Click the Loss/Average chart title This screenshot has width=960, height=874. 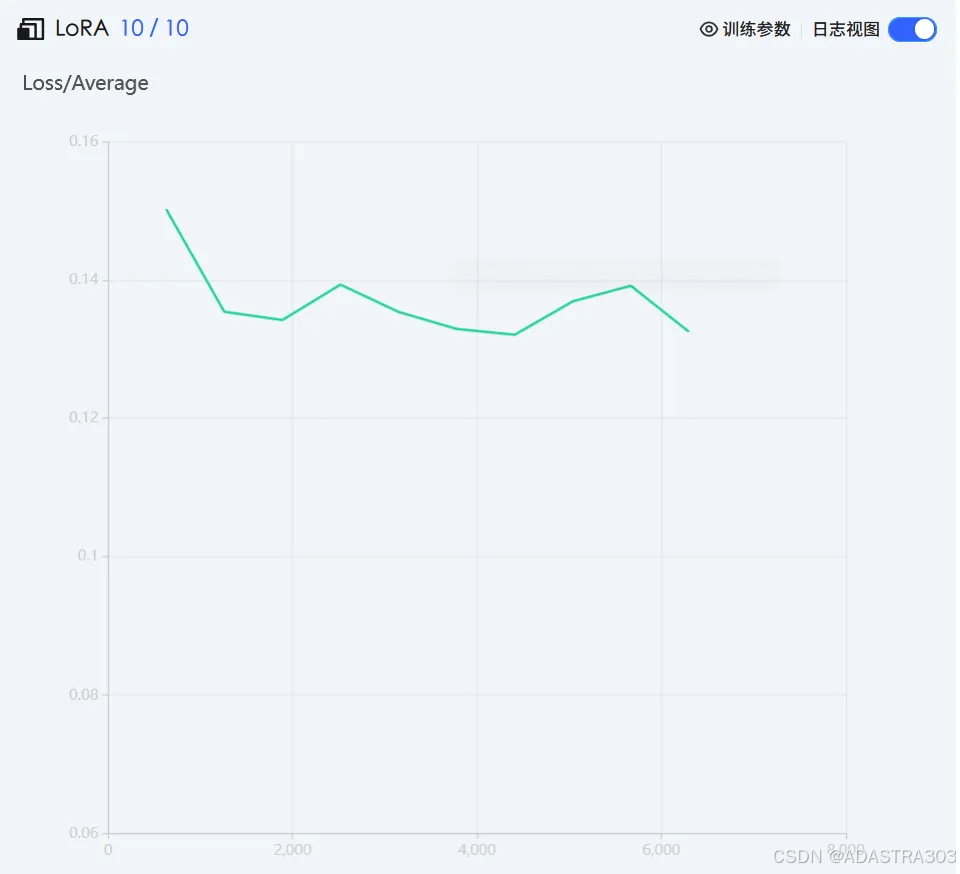[85, 84]
